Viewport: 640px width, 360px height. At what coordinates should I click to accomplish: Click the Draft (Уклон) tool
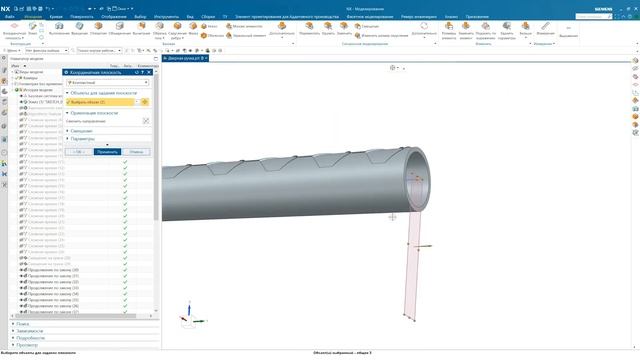(209, 26)
